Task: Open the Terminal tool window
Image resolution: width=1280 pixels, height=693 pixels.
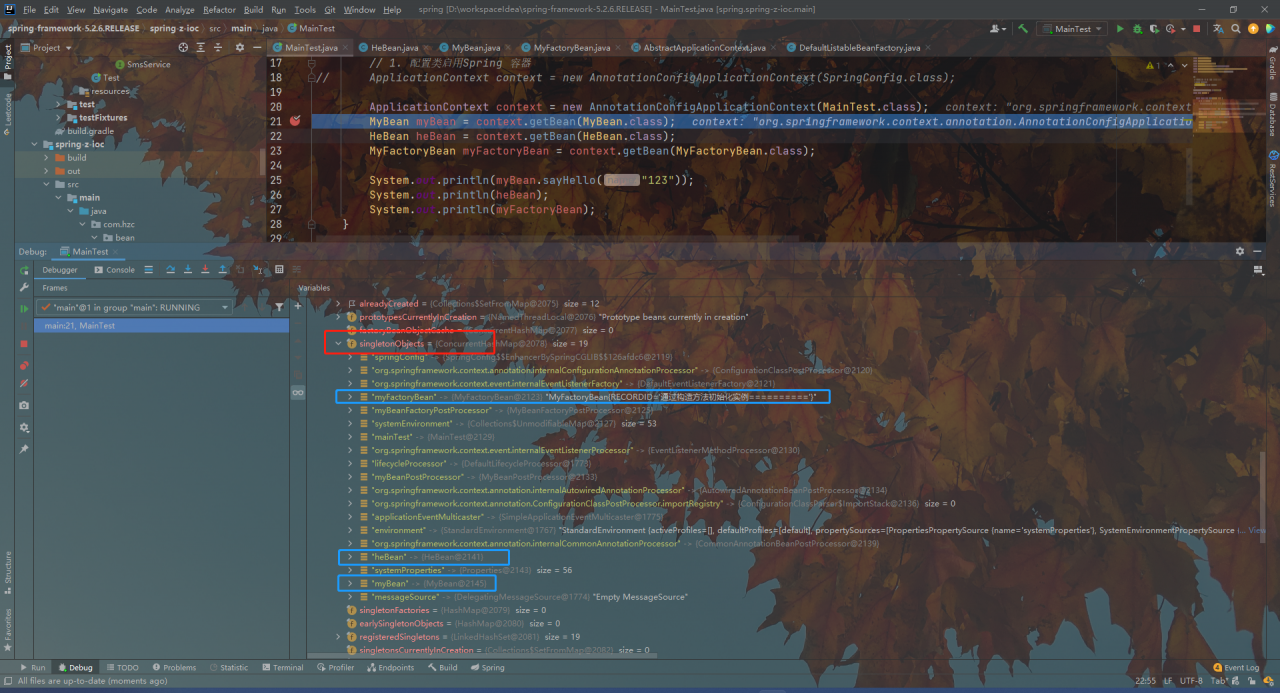Action: point(282,667)
